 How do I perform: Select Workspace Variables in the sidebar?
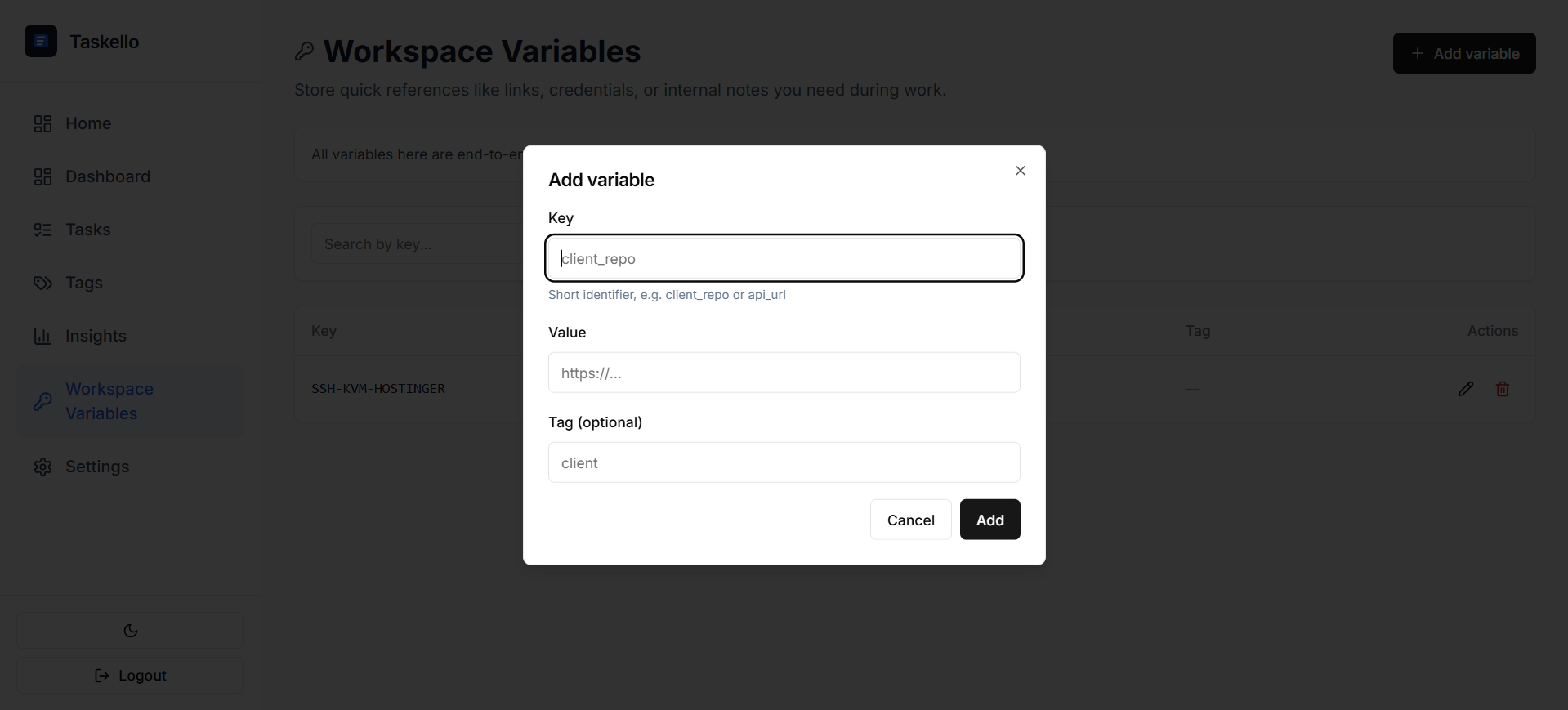[109, 401]
